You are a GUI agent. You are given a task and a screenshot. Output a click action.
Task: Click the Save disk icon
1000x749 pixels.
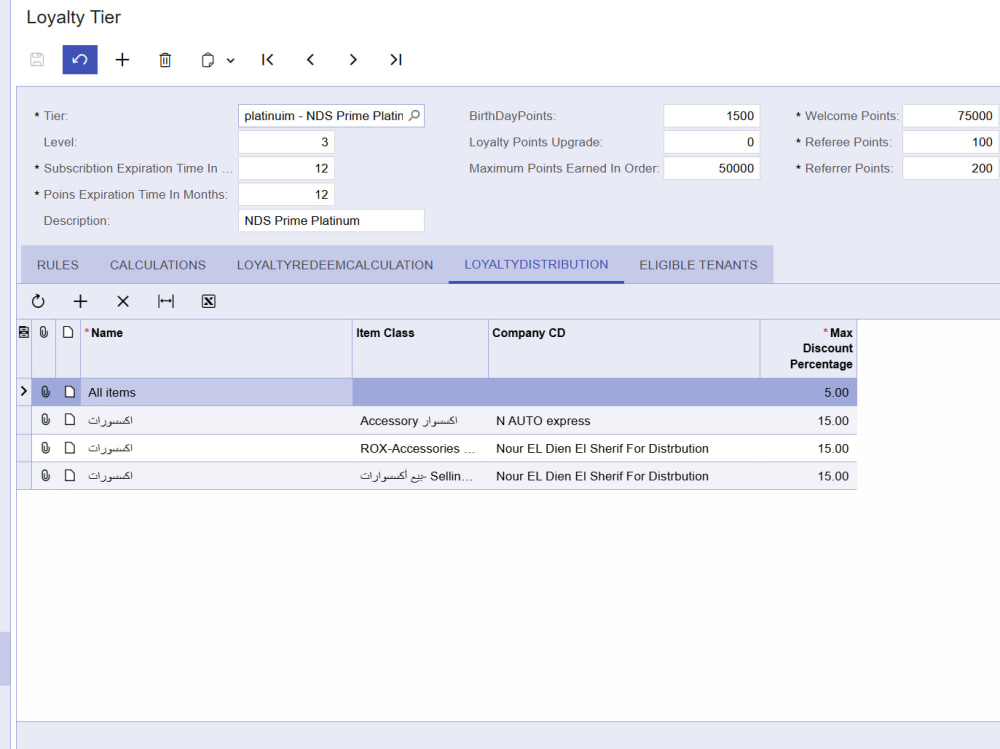[37, 60]
